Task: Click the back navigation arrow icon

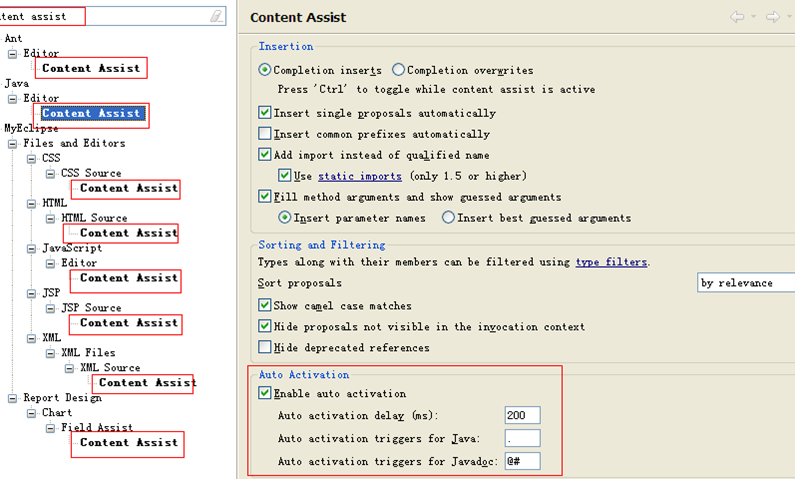Action: tap(737, 17)
